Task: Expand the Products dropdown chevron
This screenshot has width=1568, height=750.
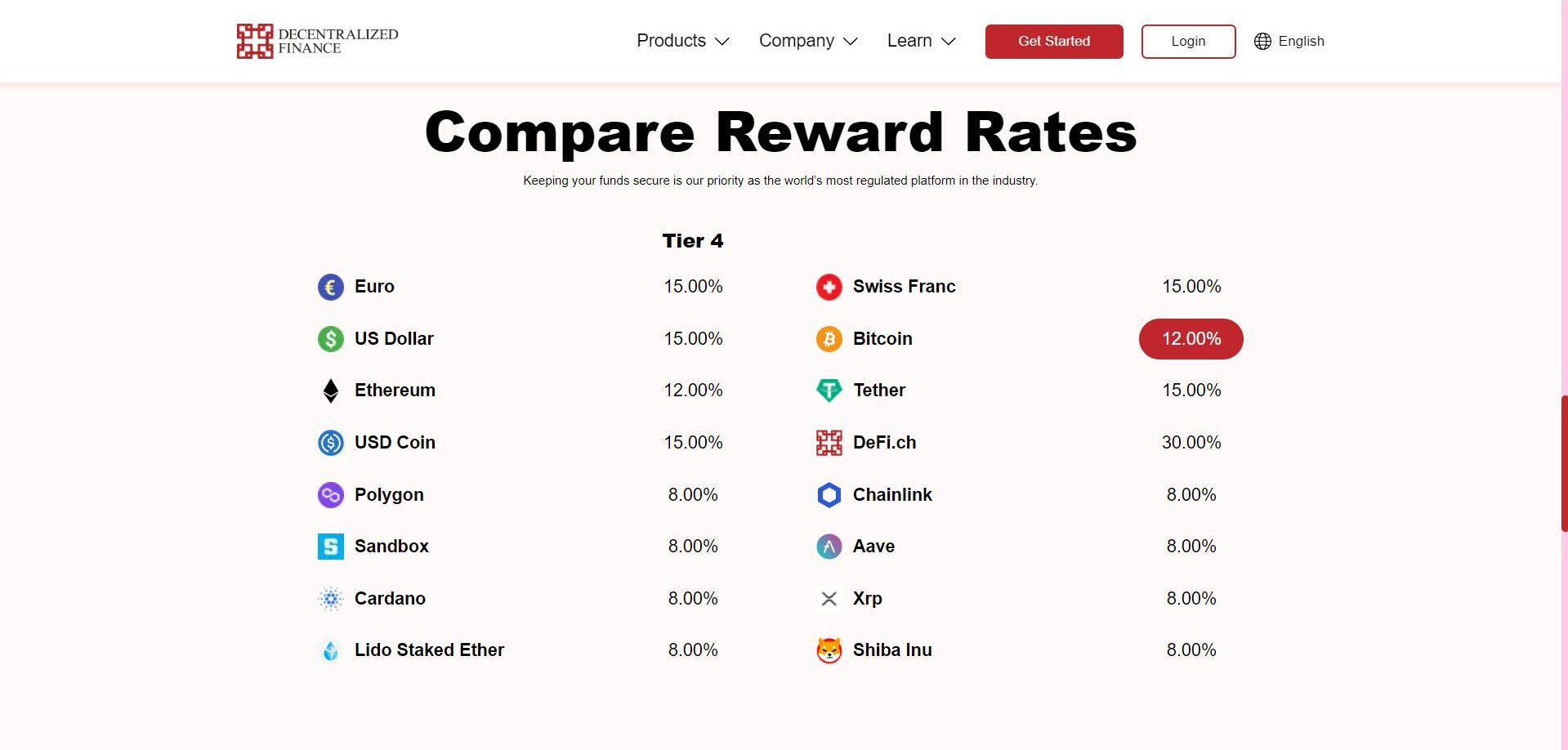Action: pyautogui.click(x=721, y=42)
